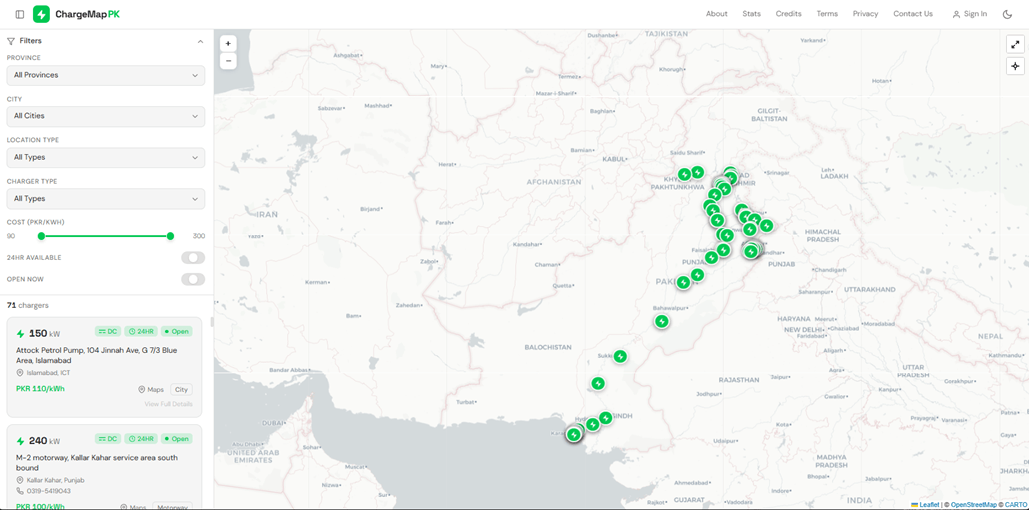Zoom in on the map

(228, 44)
